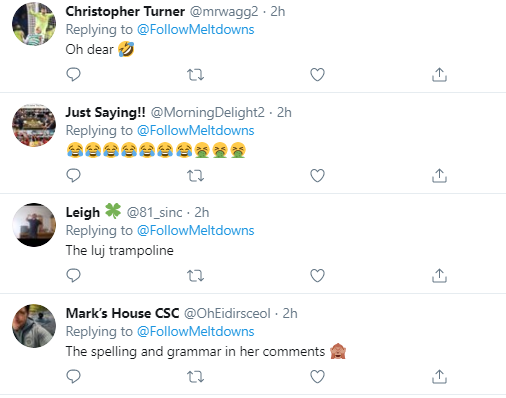This screenshot has height=398, width=506.
Task: Retweet Leigh's trampoline tweet
Action: click(x=195, y=276)
